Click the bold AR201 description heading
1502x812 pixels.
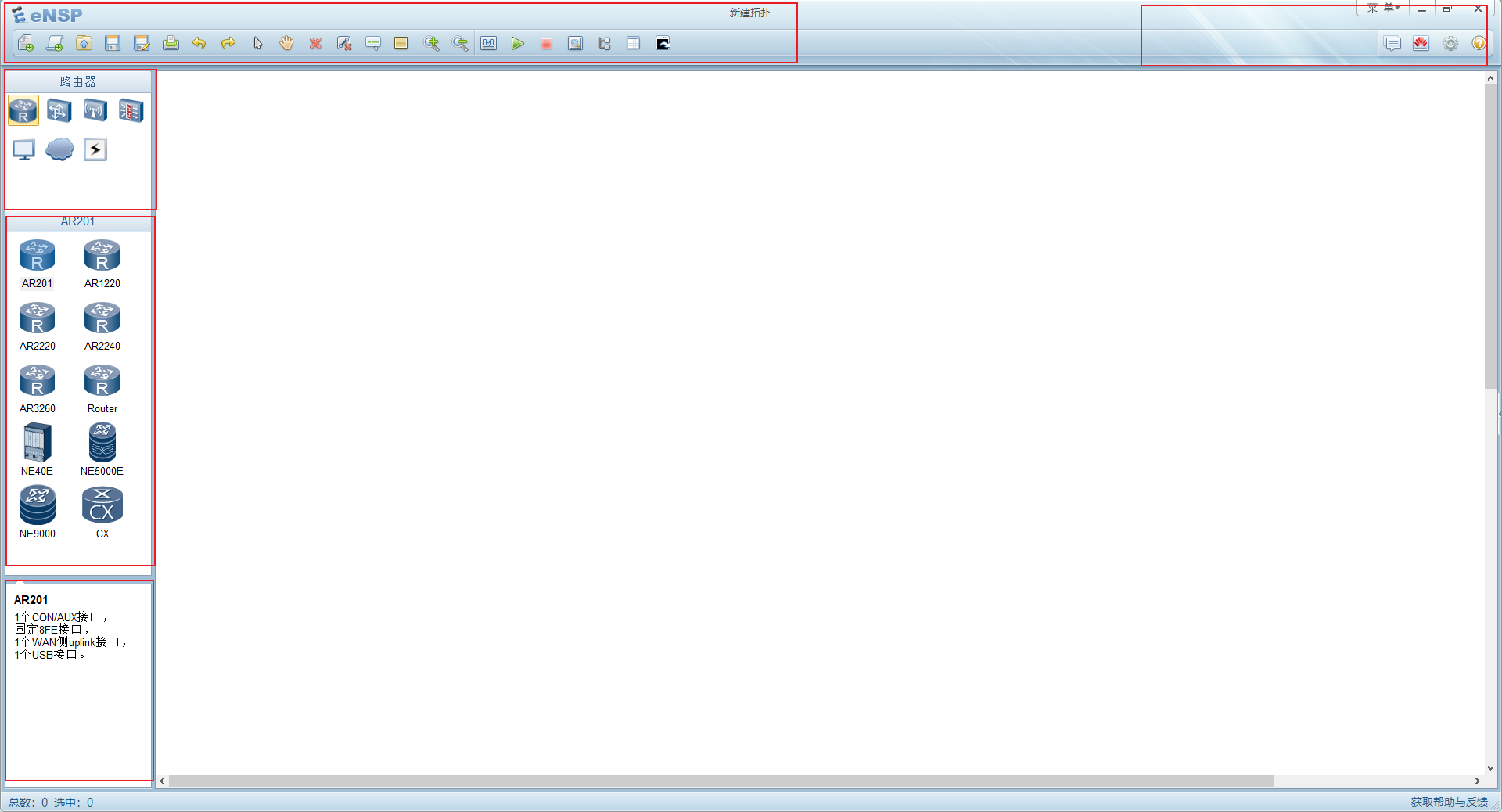[x=31, y=600]
